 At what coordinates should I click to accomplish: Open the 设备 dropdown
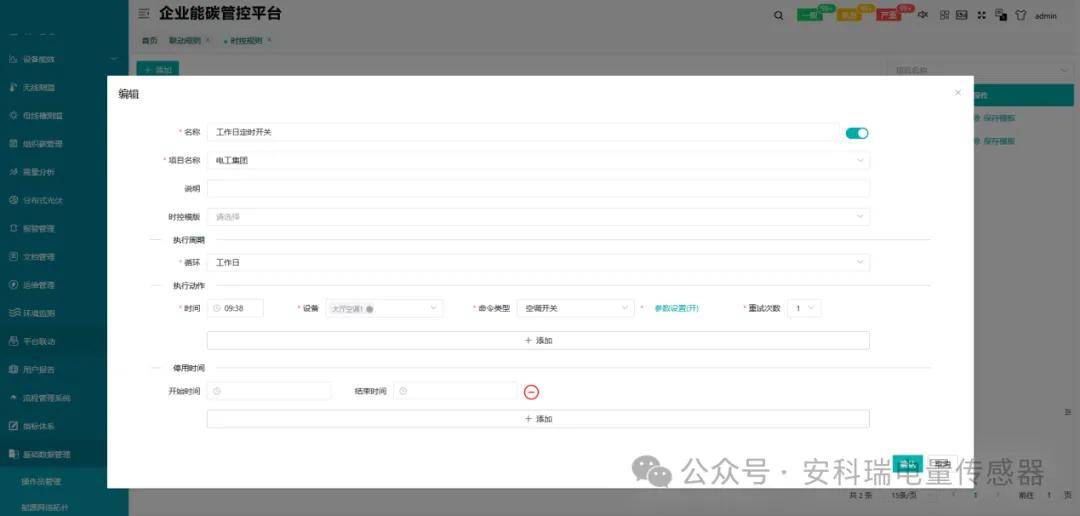tap(384, 309)
